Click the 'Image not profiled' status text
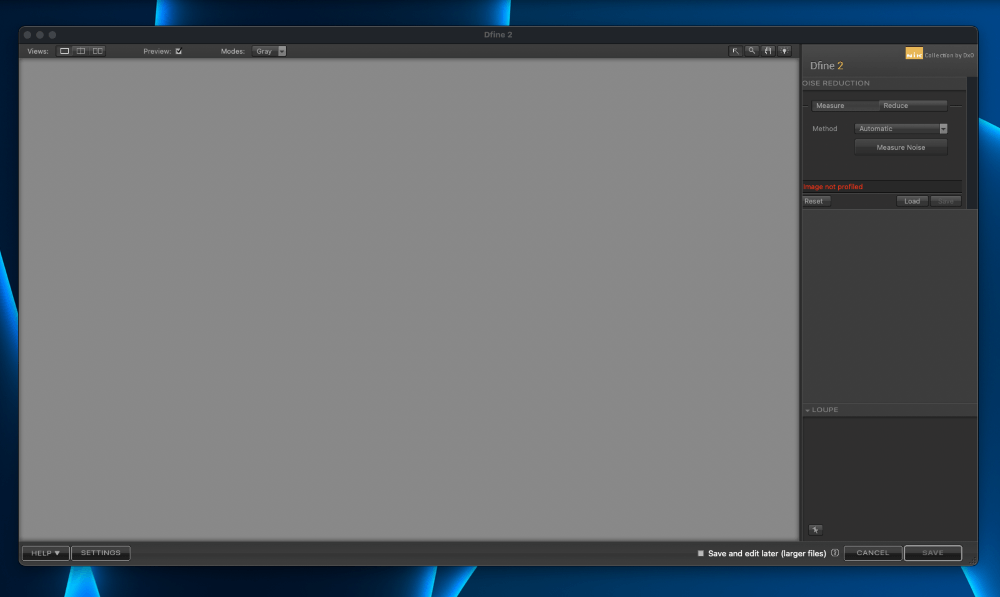Image resolution: width=1000 pixels, height=597 pixels. point(833,187)
